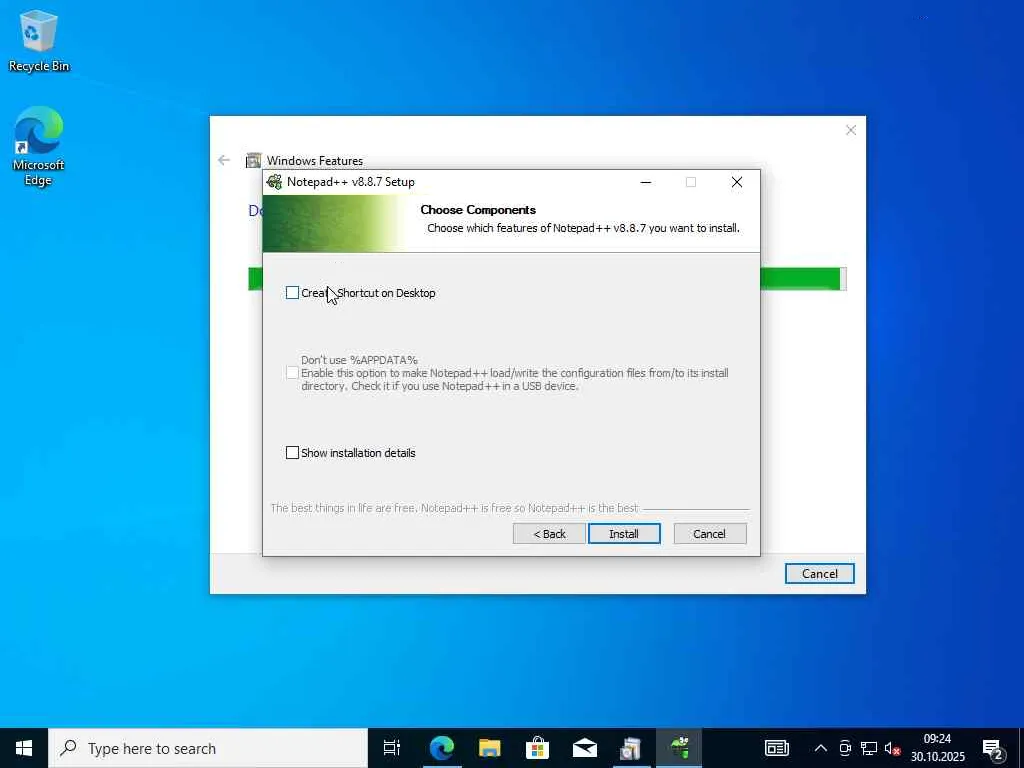This screenshot has height=768, width=1024.
Task: Open Task View from the taskbar
Action: coord(392,748)
